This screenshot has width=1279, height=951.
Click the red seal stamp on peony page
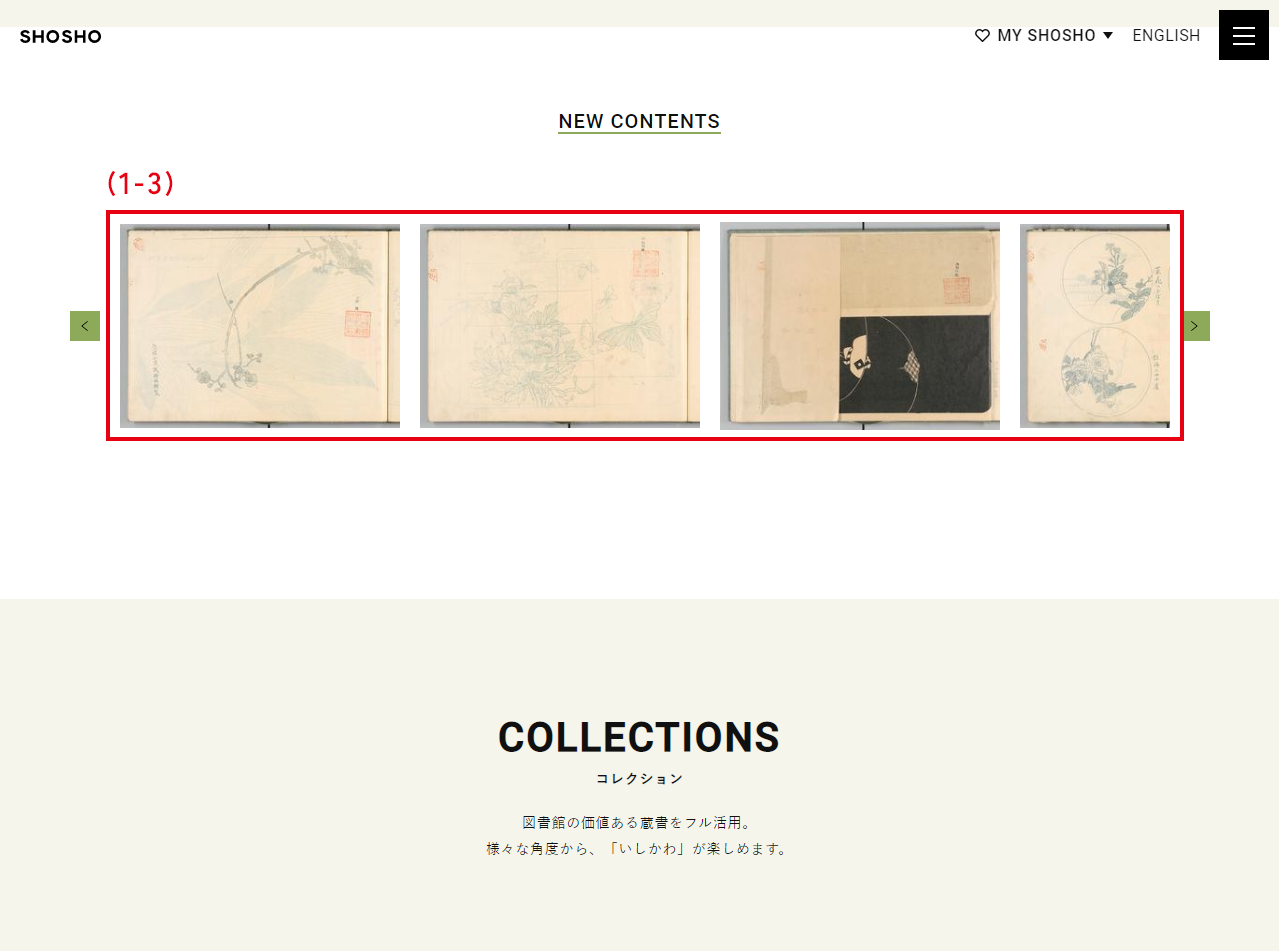pos(645,264)
